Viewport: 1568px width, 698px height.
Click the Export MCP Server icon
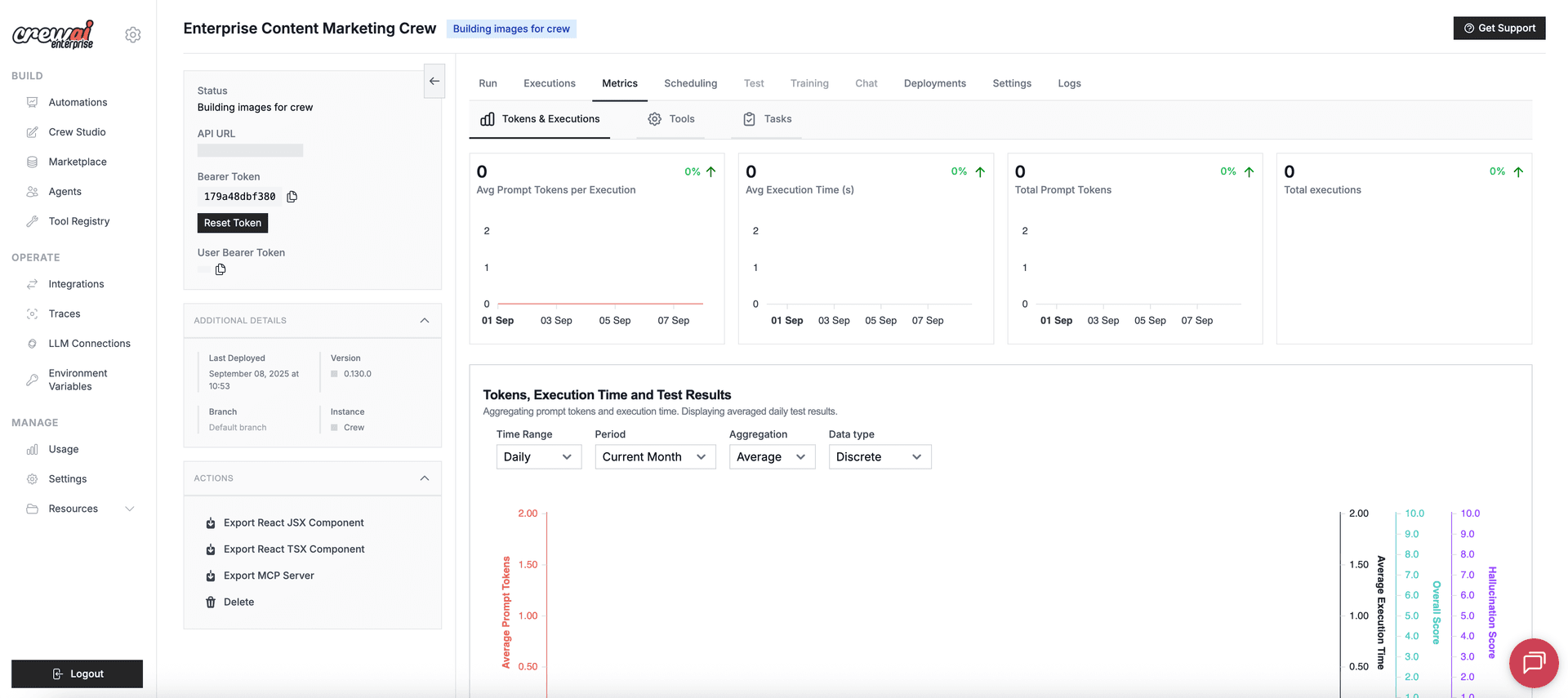[211, 576]
